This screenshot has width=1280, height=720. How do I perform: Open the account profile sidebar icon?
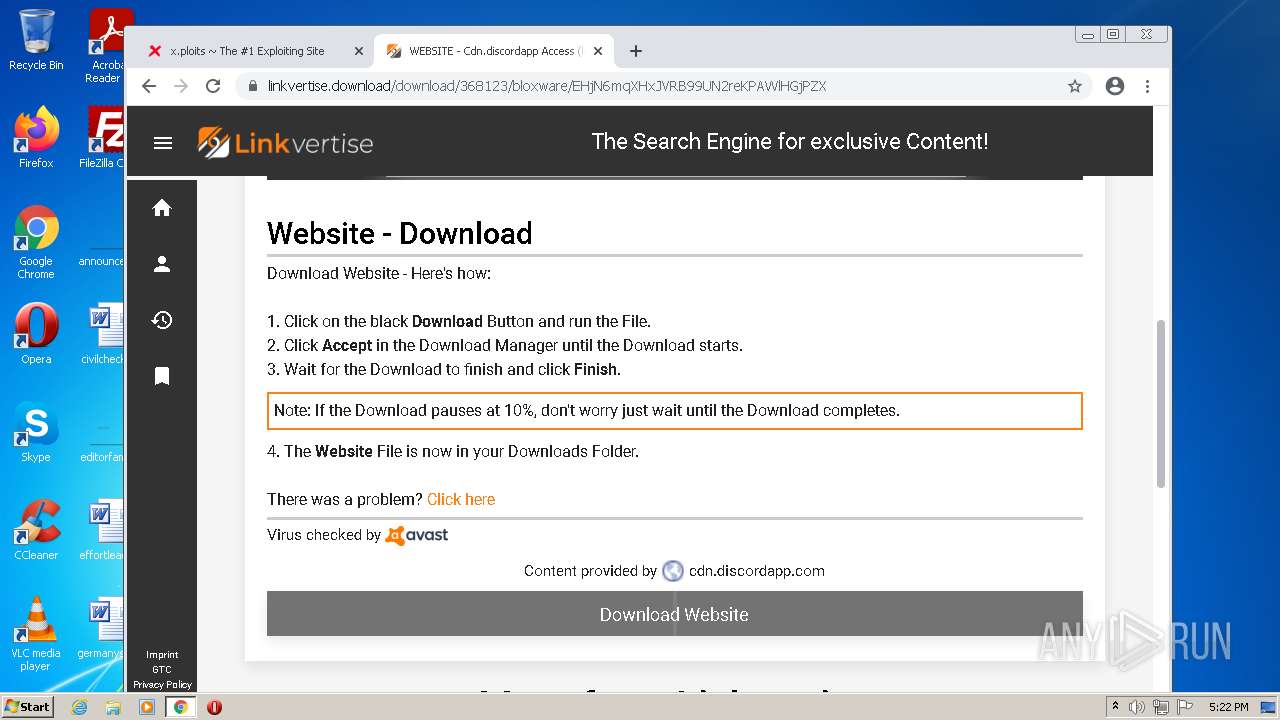162,264
